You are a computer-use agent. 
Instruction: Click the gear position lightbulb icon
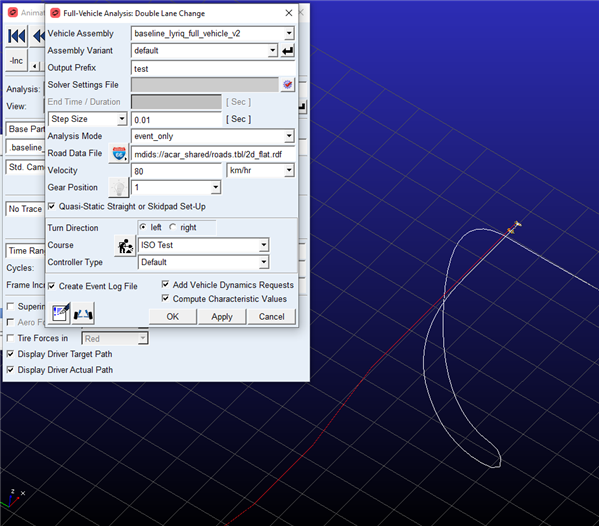119,188
